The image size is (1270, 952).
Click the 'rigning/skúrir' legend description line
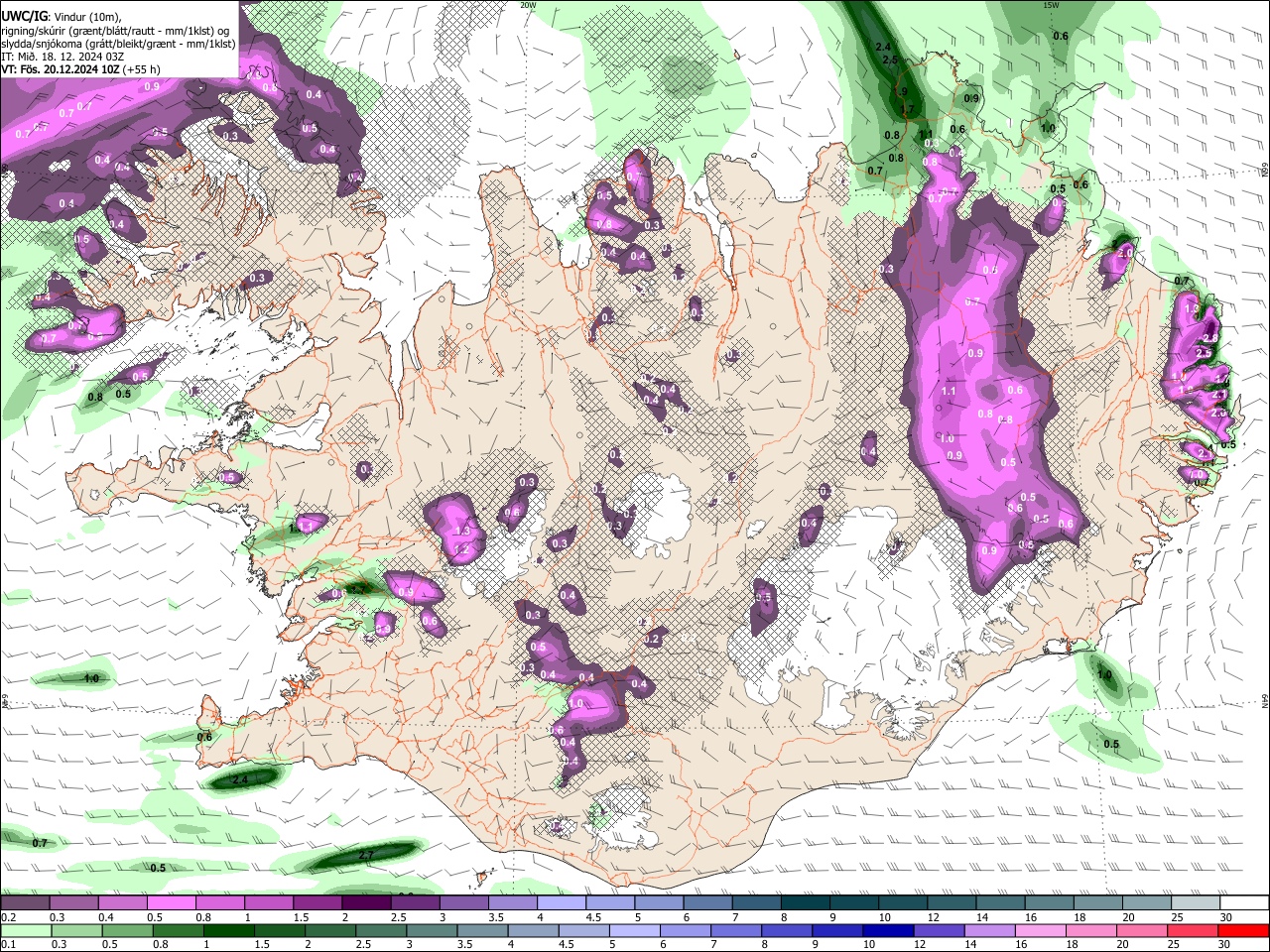point(117,31)
